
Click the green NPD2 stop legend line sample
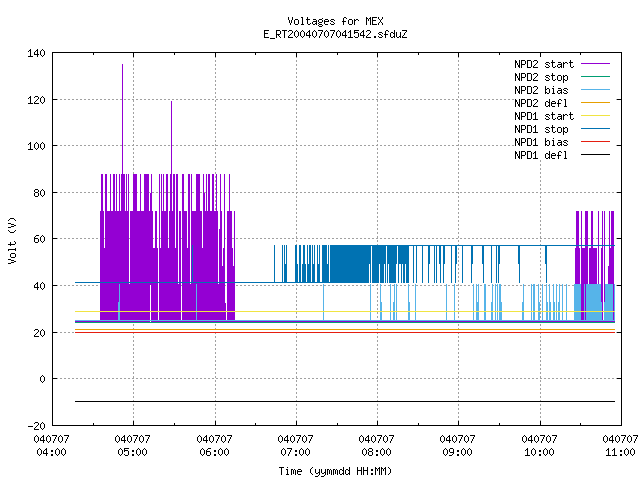tap(595, 76)
